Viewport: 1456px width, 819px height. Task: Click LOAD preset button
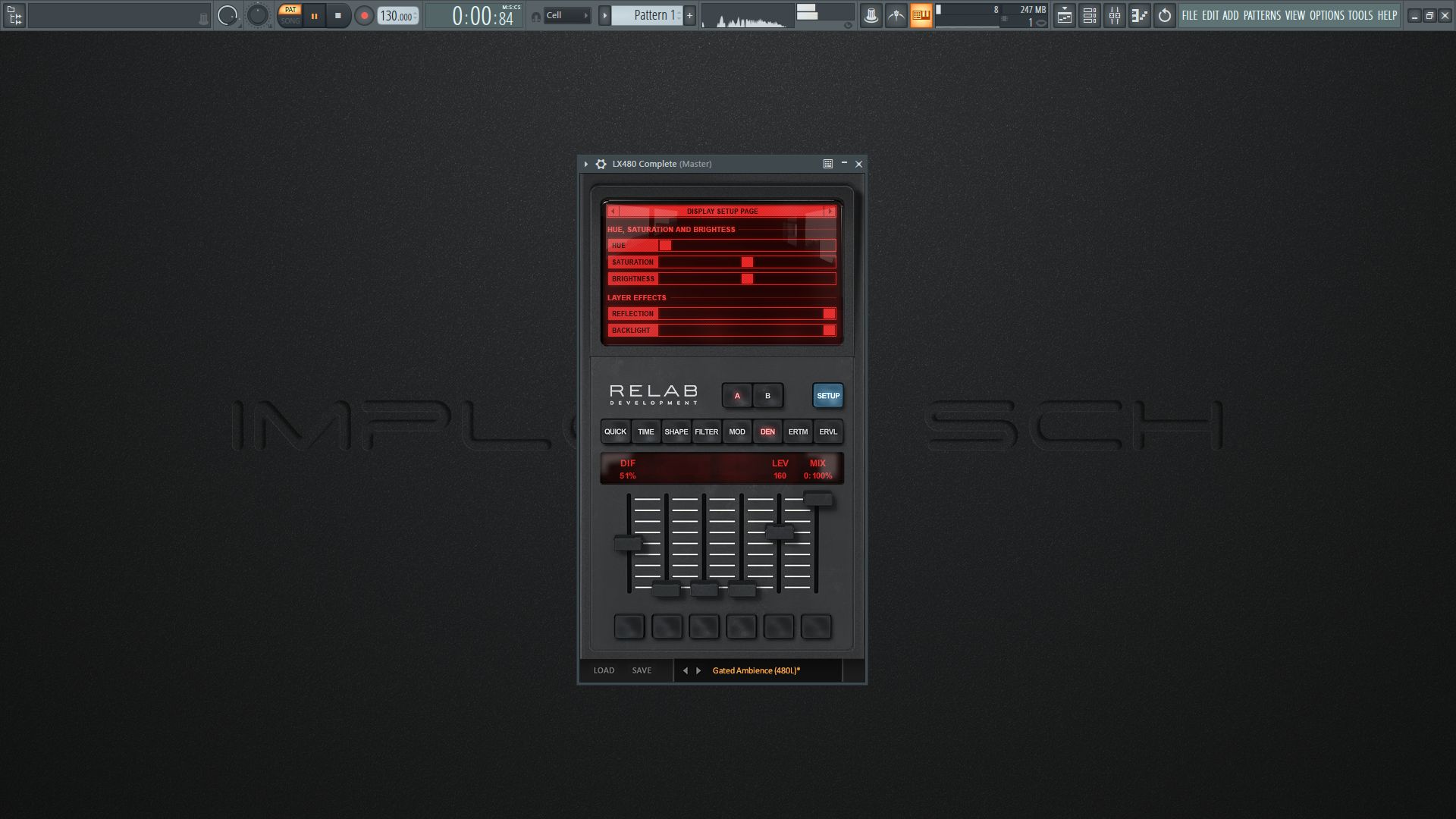pyautogui.click(x=604, y=670)
